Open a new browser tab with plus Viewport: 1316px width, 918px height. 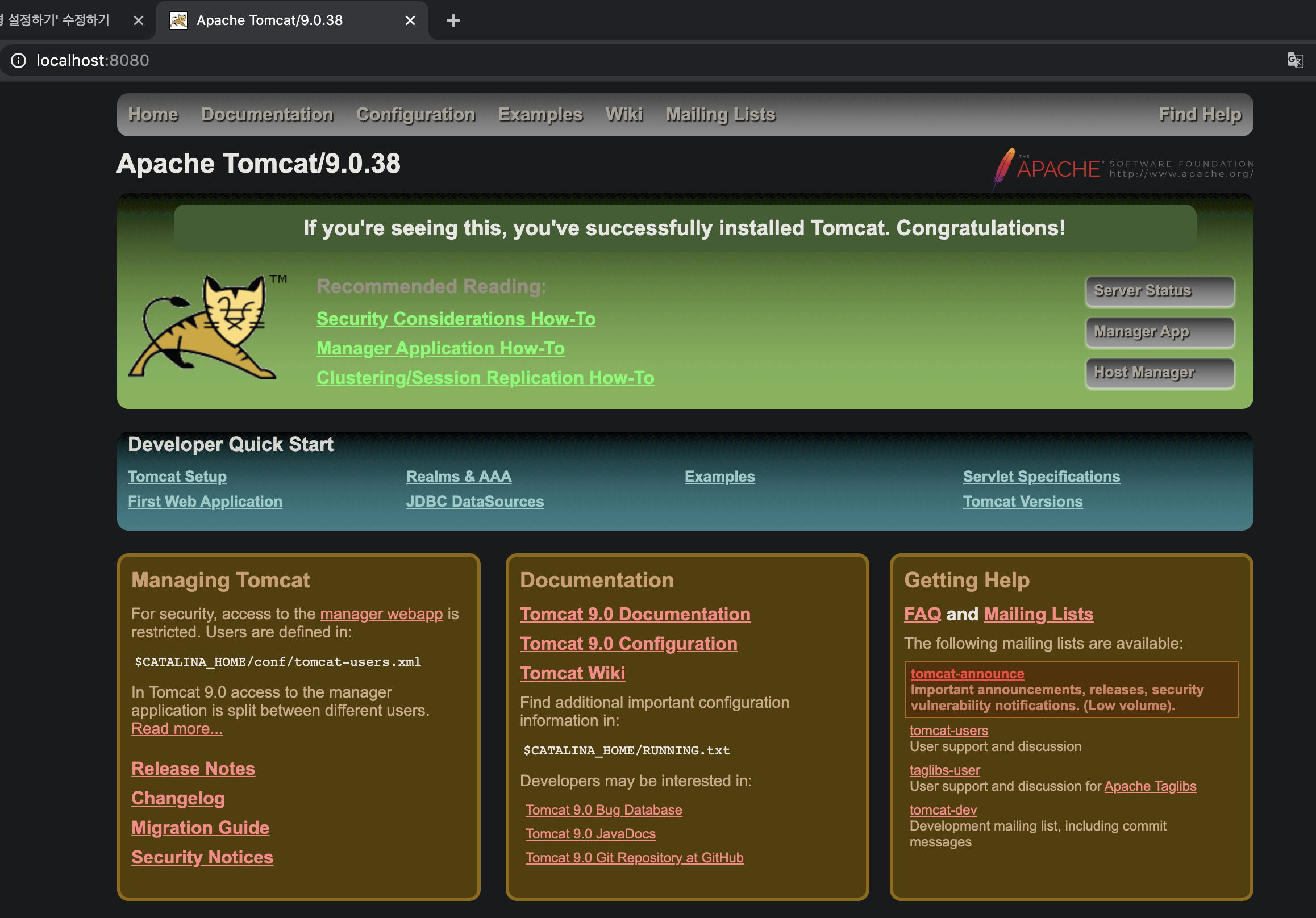pyautogui.click(x=453, y=20)
